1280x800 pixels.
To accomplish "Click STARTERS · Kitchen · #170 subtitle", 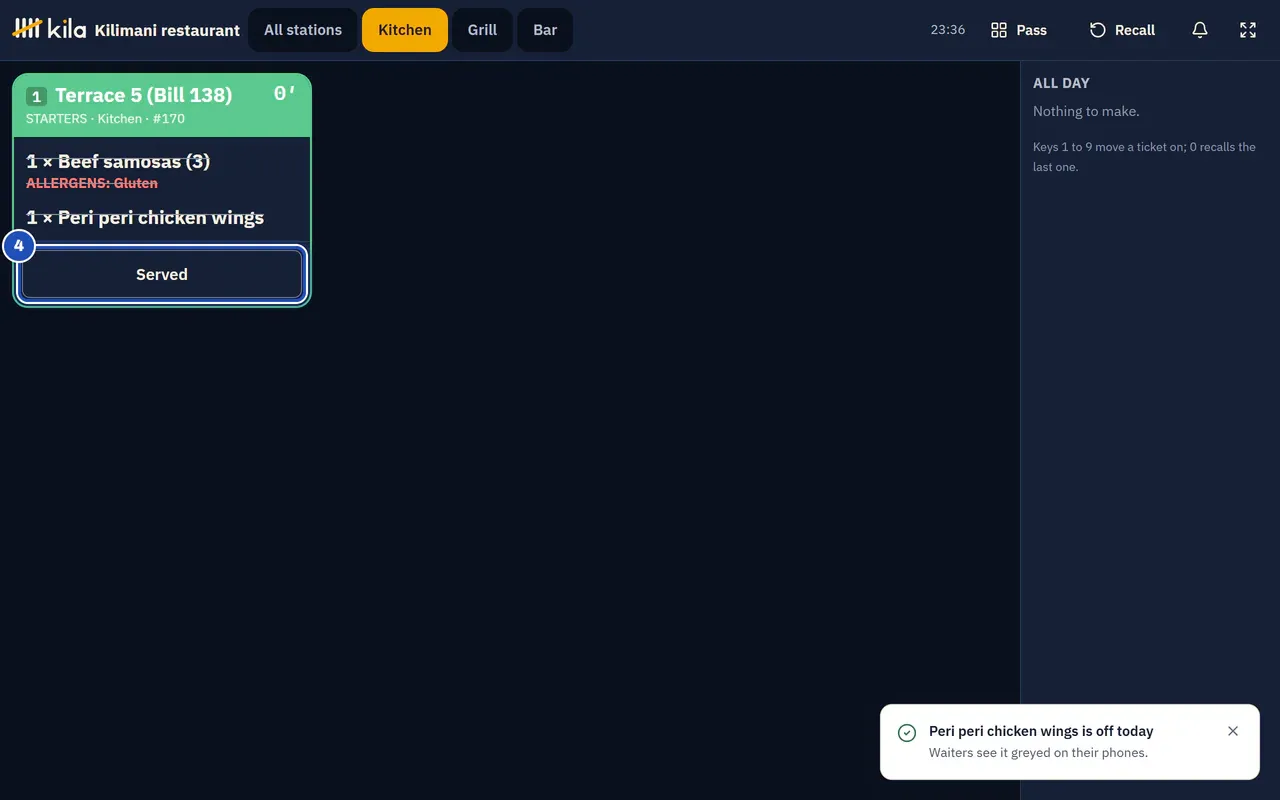I will (105, 118).
